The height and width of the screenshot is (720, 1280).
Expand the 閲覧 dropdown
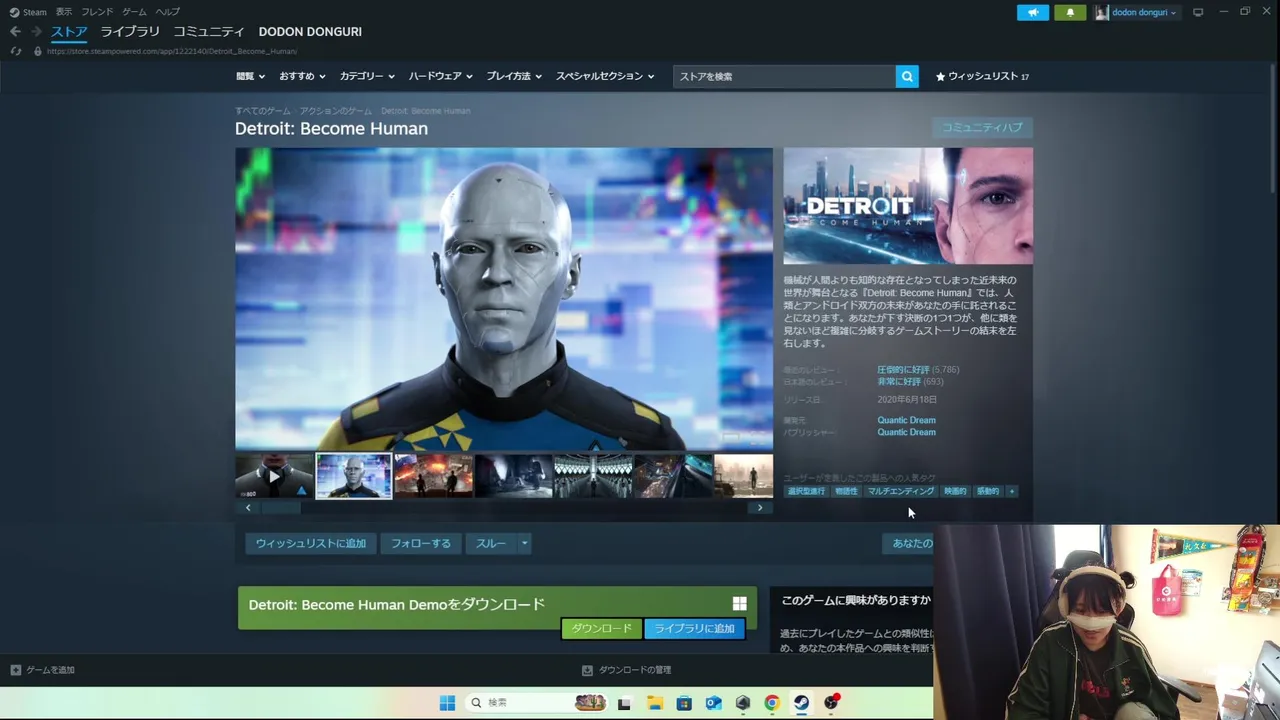[250, 76]
